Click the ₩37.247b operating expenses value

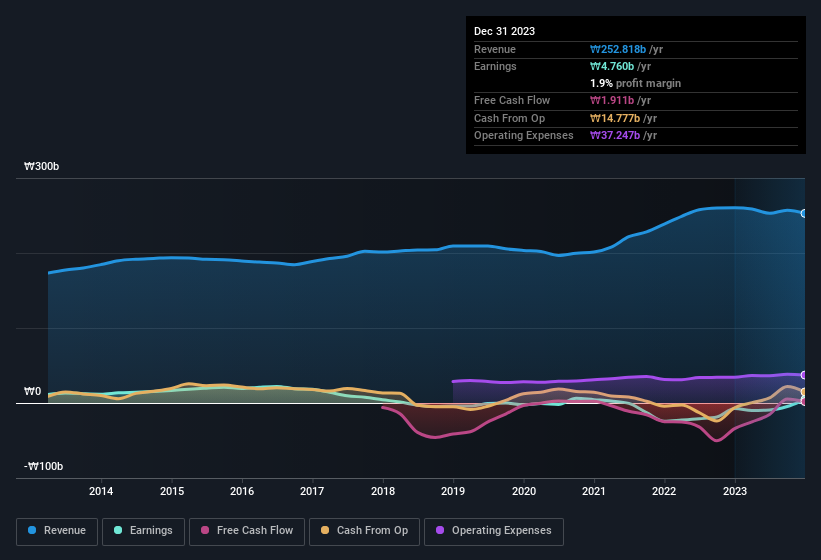click(x=617, y=135)
